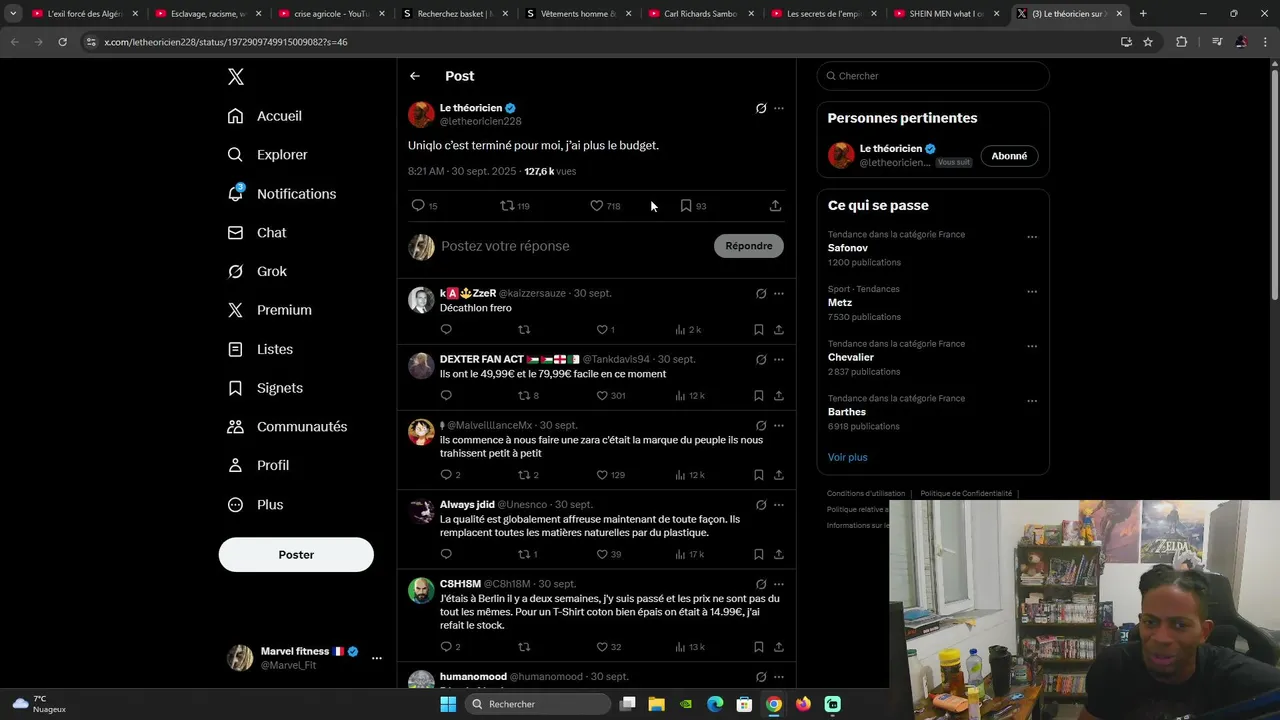The image size is (1280, 720).
Task: Open more options on k ZzeR reply
Action: click(779, 294)
